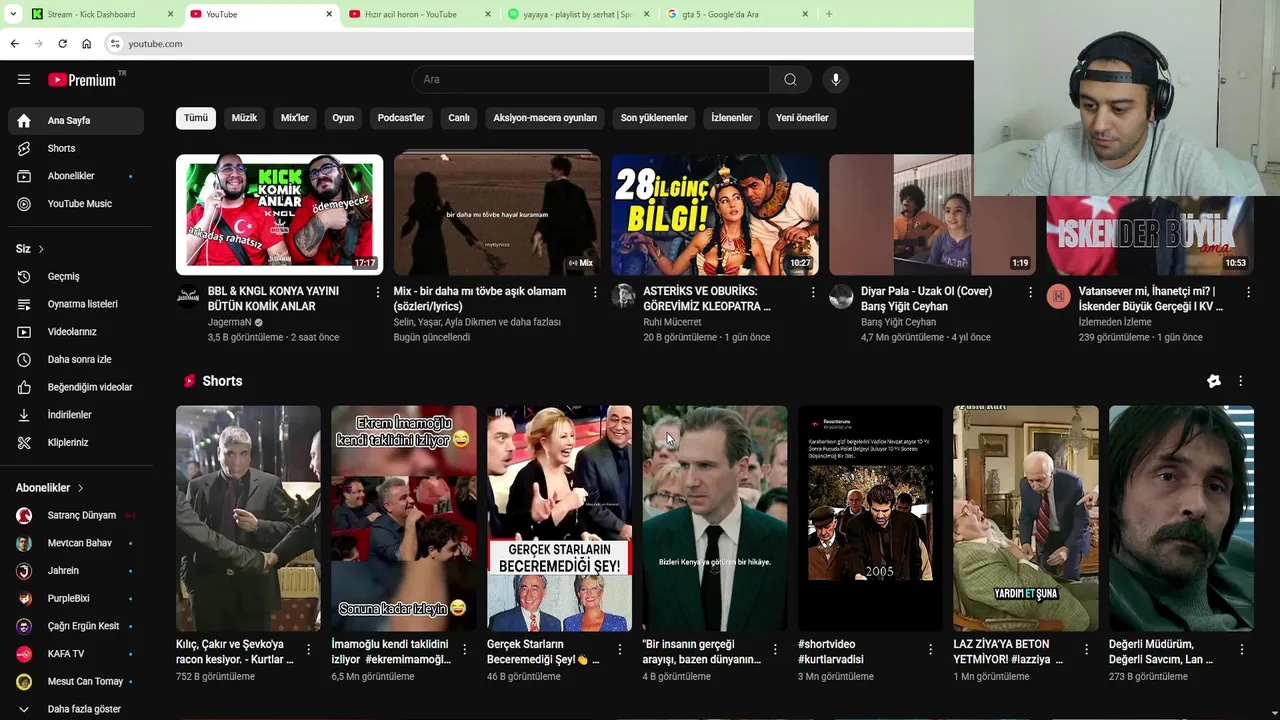
Task: Open Ekrem İmamoğlu short thumbnail
Action: tap(404, 518)
